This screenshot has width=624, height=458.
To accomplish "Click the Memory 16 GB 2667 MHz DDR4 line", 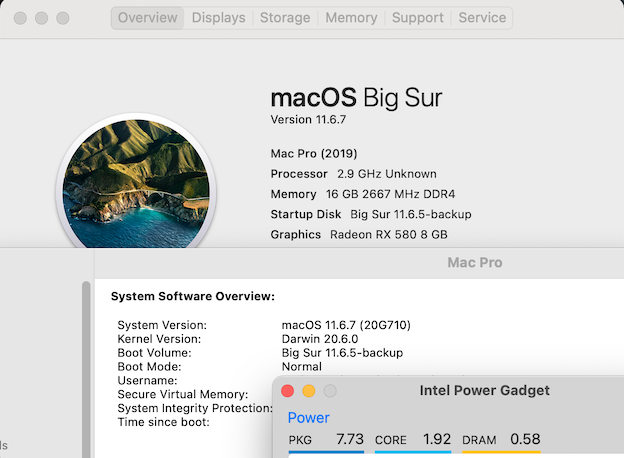I will point(363,194).
